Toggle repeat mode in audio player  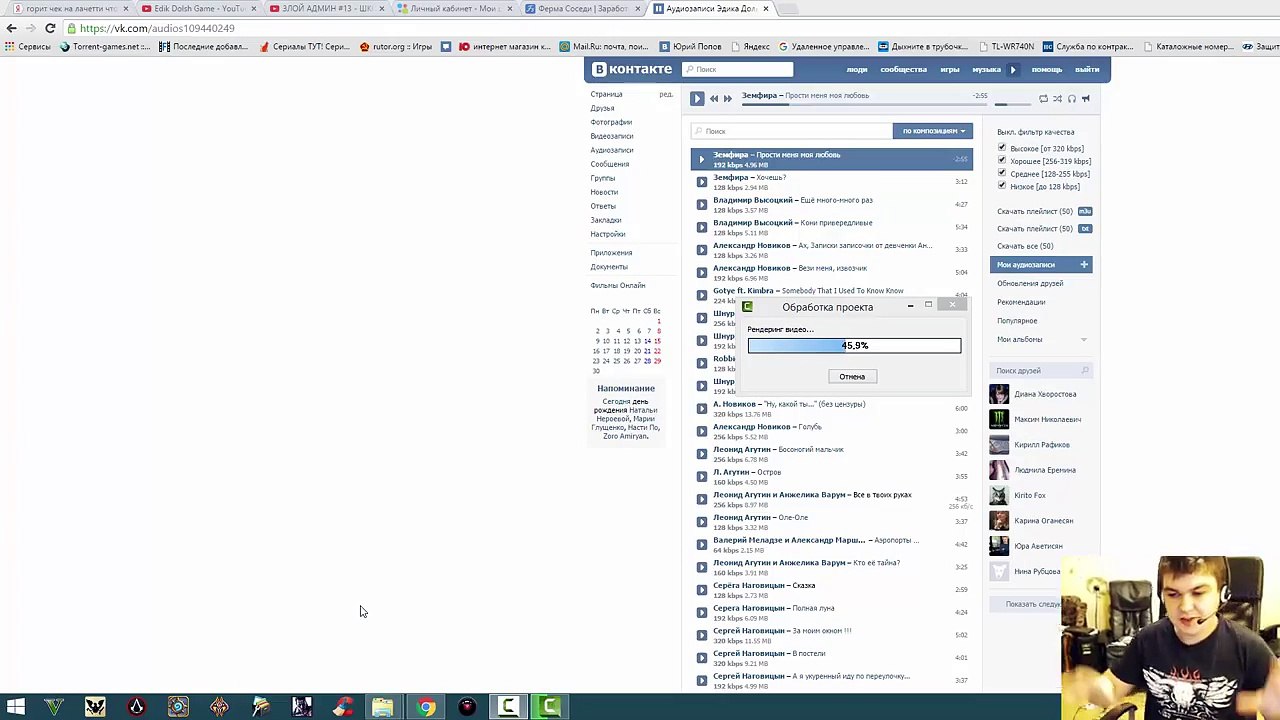coord(1043,98)
